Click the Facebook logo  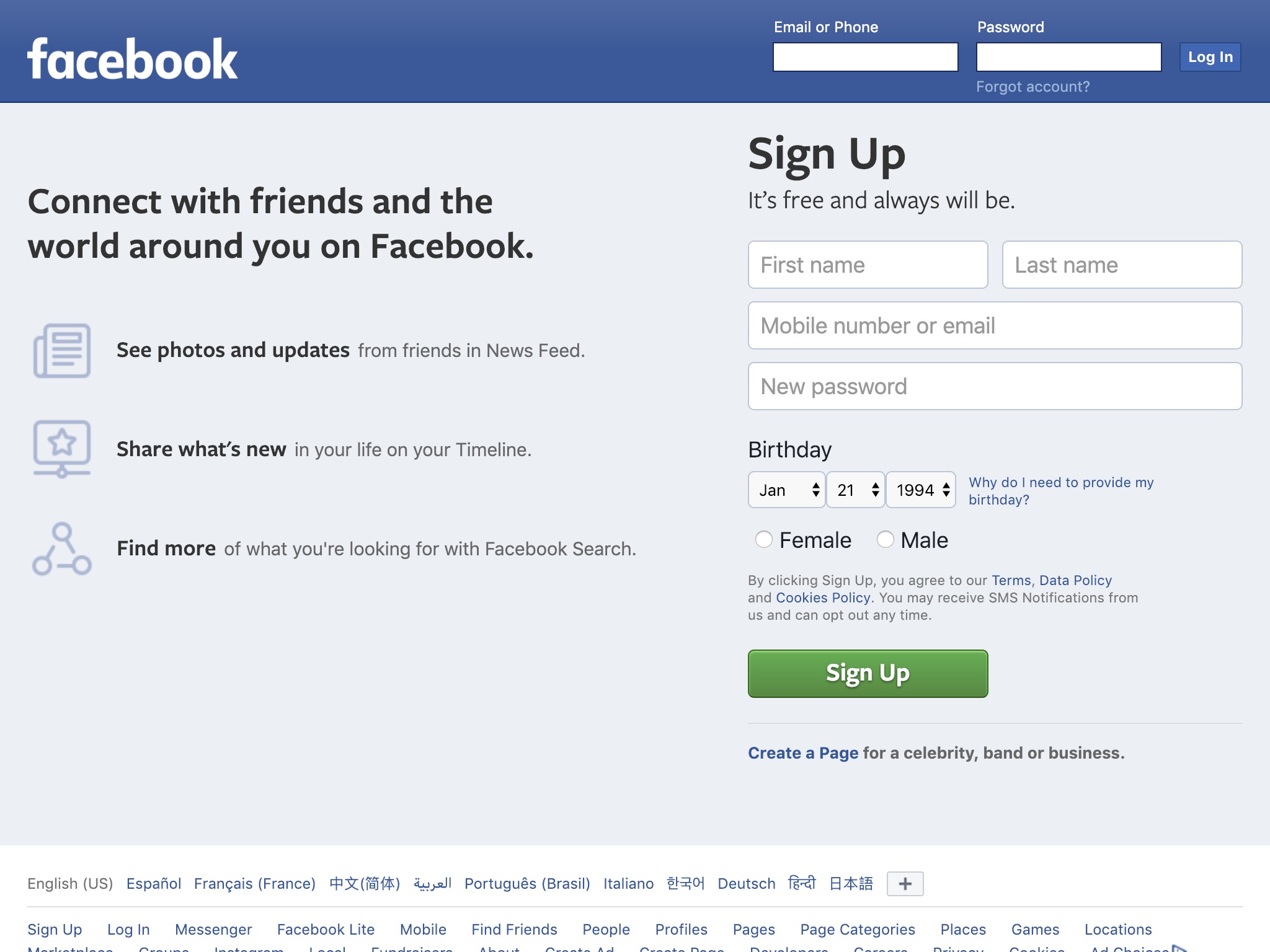click(132, 59)
